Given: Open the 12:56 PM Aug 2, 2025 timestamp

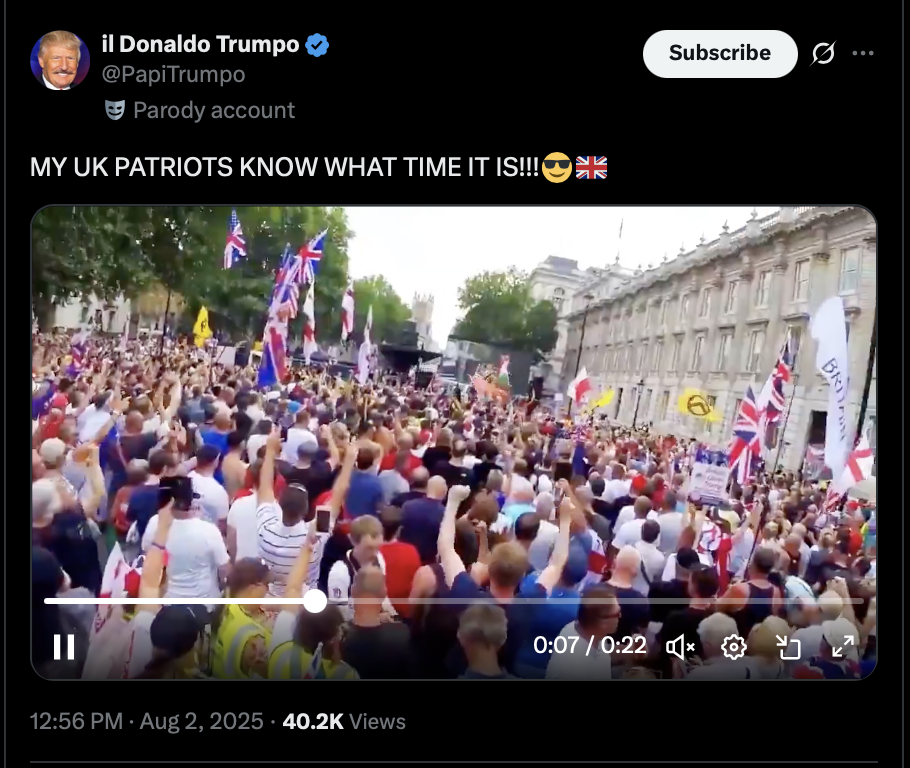Looking at the screenshot, I should pyautogui.click(x=146, y=722).
